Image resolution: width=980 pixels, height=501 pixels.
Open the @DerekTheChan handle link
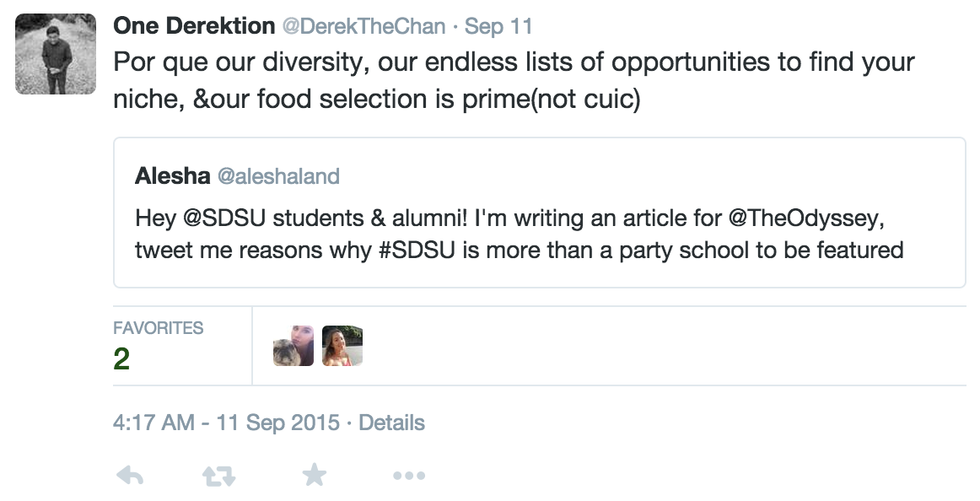click(364, 24)
